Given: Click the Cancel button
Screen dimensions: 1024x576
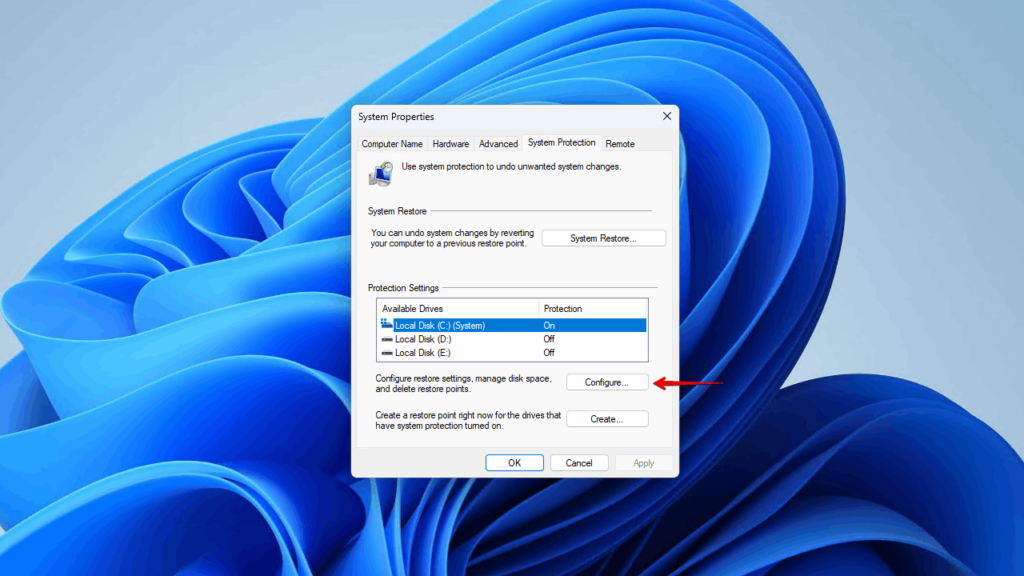Looking at the screenshot, I should coord(579,462).
